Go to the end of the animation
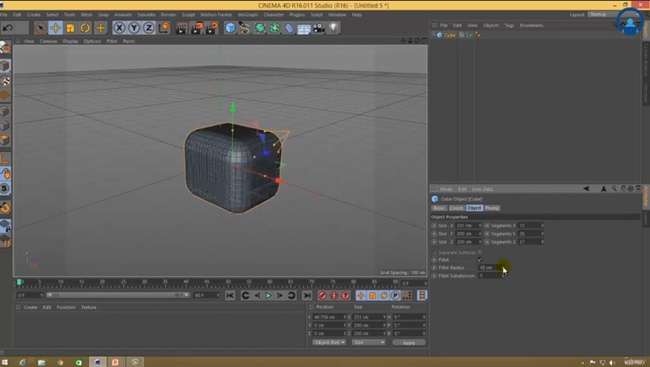 pos(307,295)
